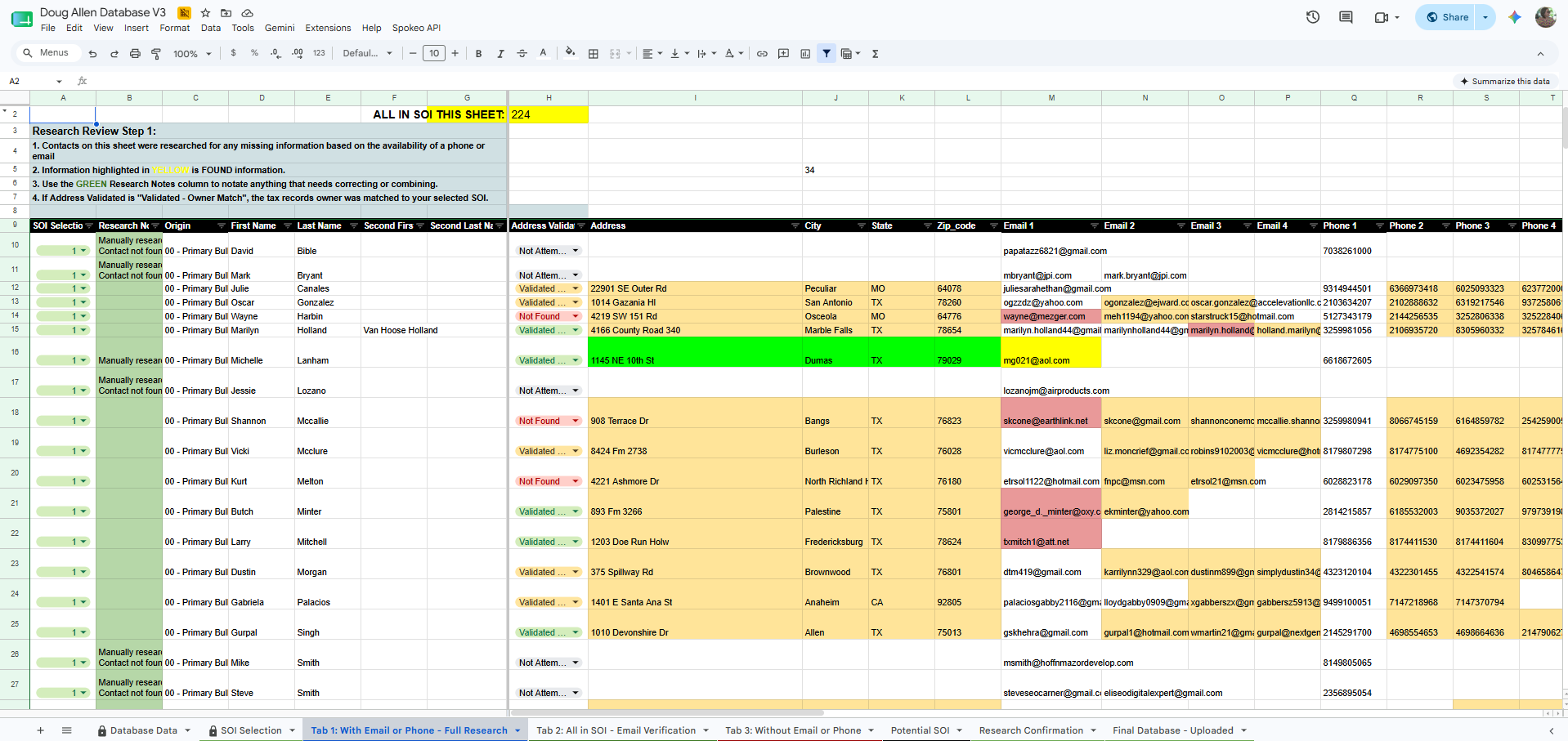Add a new sheet with plus
Viewport: 1568px width, 741px height.
(40, 730)
